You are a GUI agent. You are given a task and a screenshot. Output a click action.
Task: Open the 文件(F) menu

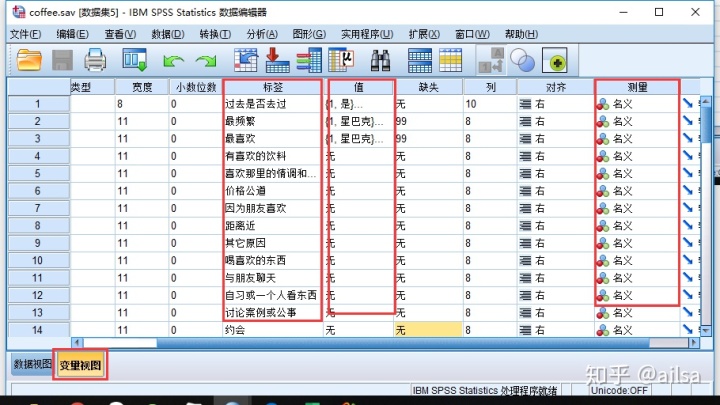(x=26, y=34)
